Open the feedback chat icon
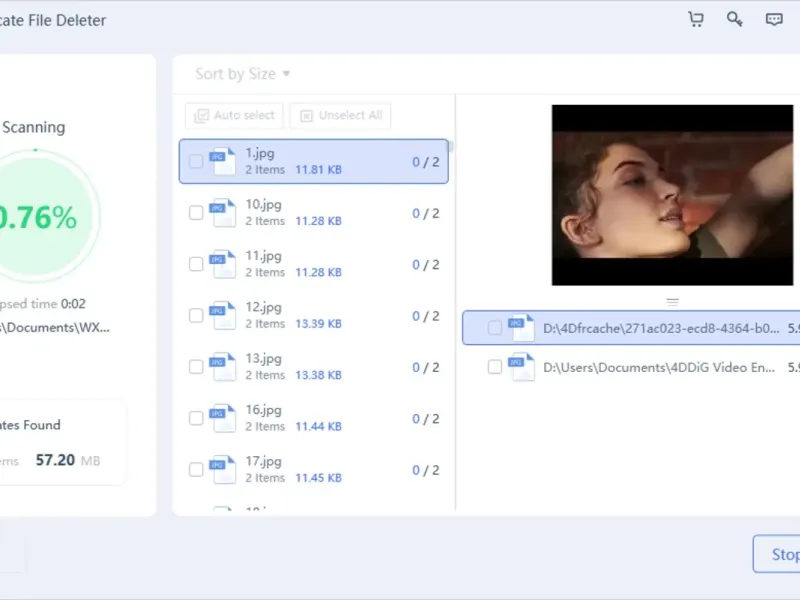 click(x=774, y=19)
